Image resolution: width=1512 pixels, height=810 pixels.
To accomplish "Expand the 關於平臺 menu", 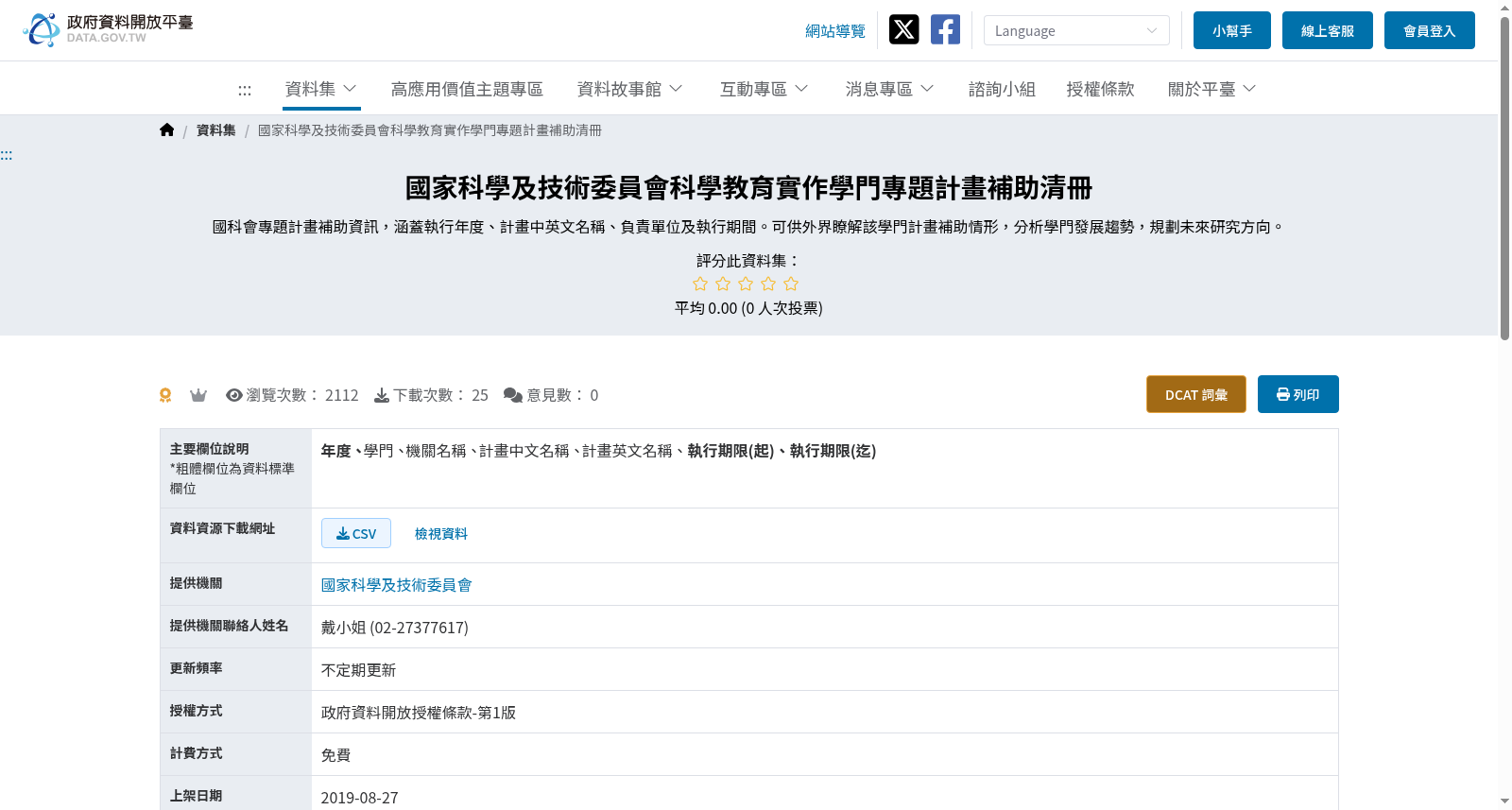I will click(x=1211, y=89).
